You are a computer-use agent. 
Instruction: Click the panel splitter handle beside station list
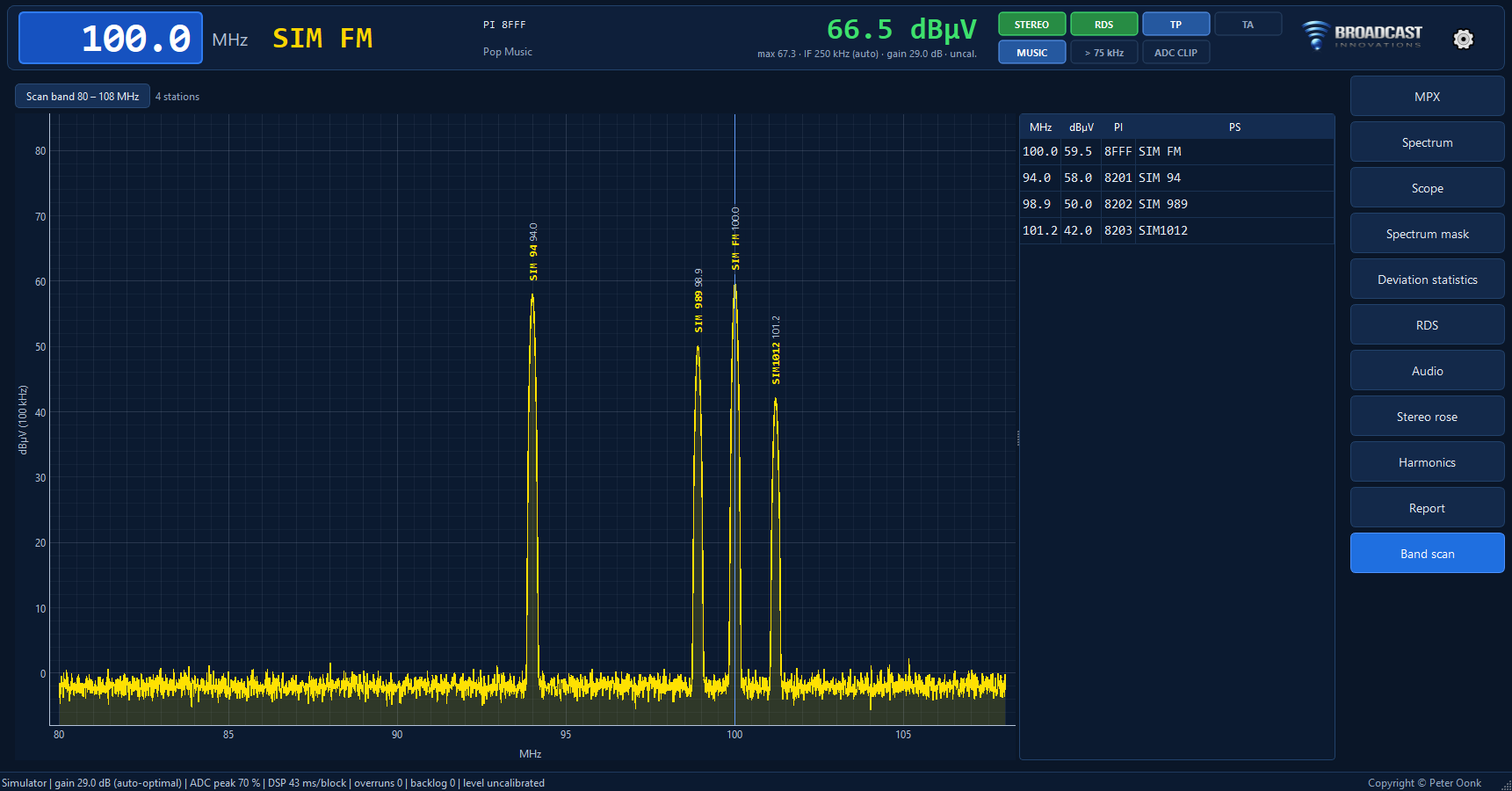pos(1017,438)
